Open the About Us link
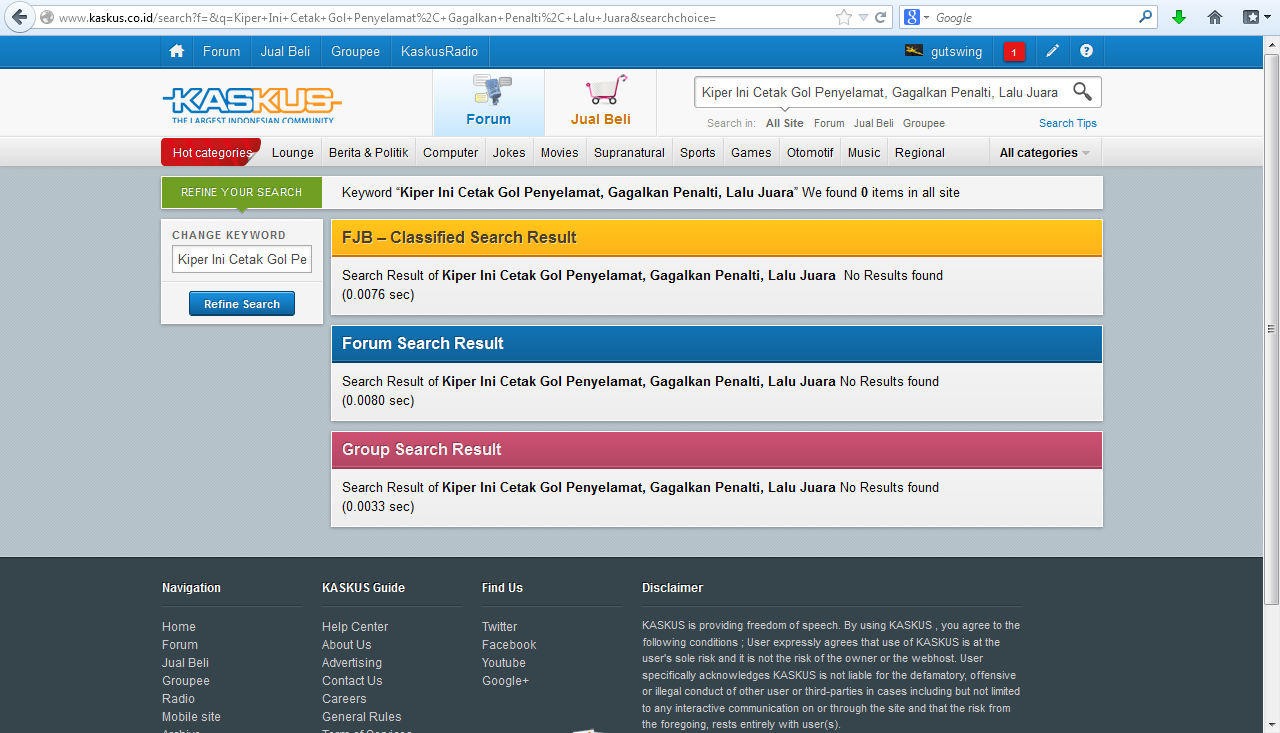 point(347,645)
